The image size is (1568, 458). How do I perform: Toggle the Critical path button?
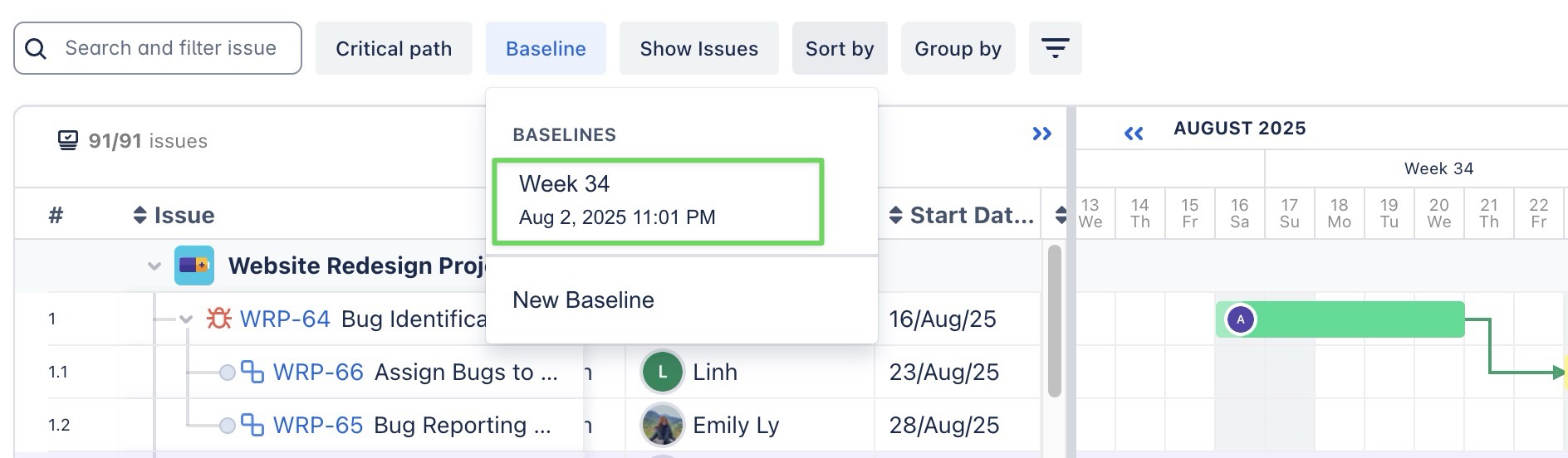(x=394, y=48)
